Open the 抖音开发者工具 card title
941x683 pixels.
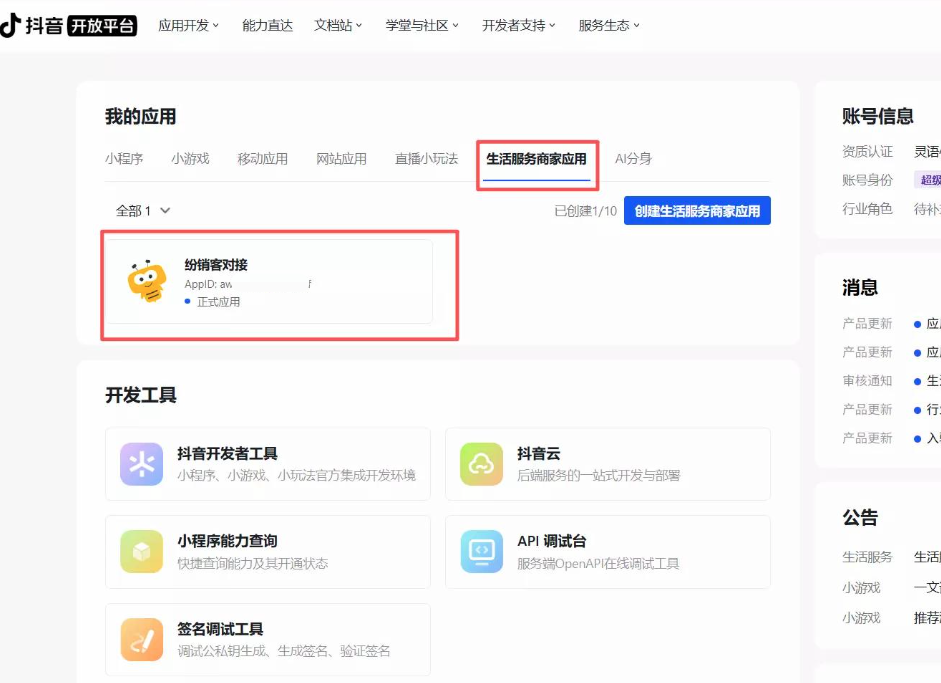[x=227, y=454]
